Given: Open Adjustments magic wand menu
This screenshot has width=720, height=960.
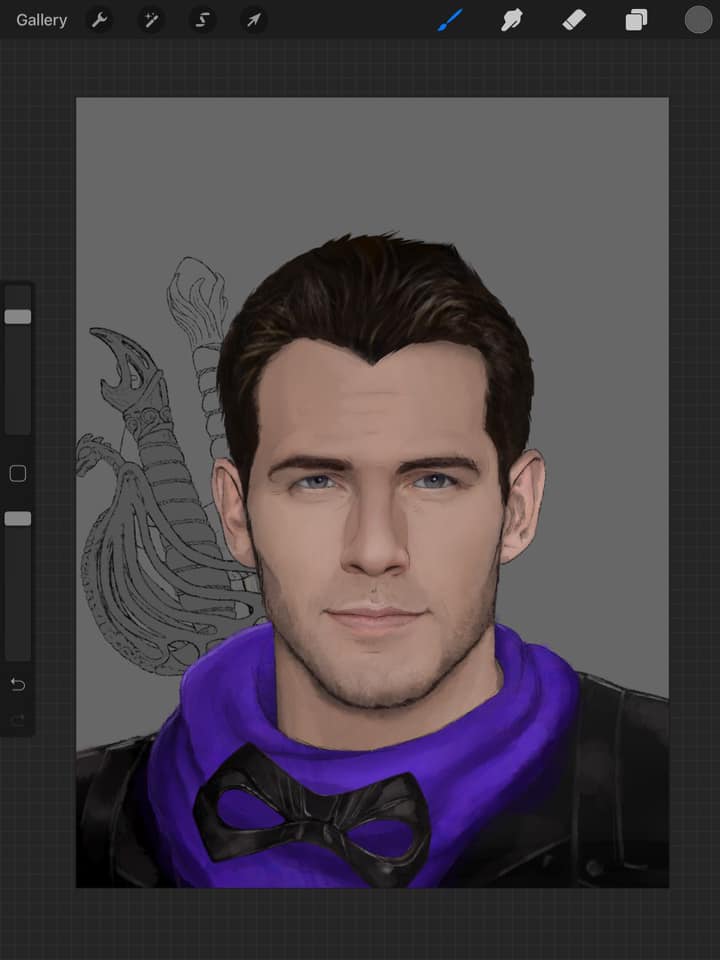Looking at the screenshot, I should click(x=151, y=20).
